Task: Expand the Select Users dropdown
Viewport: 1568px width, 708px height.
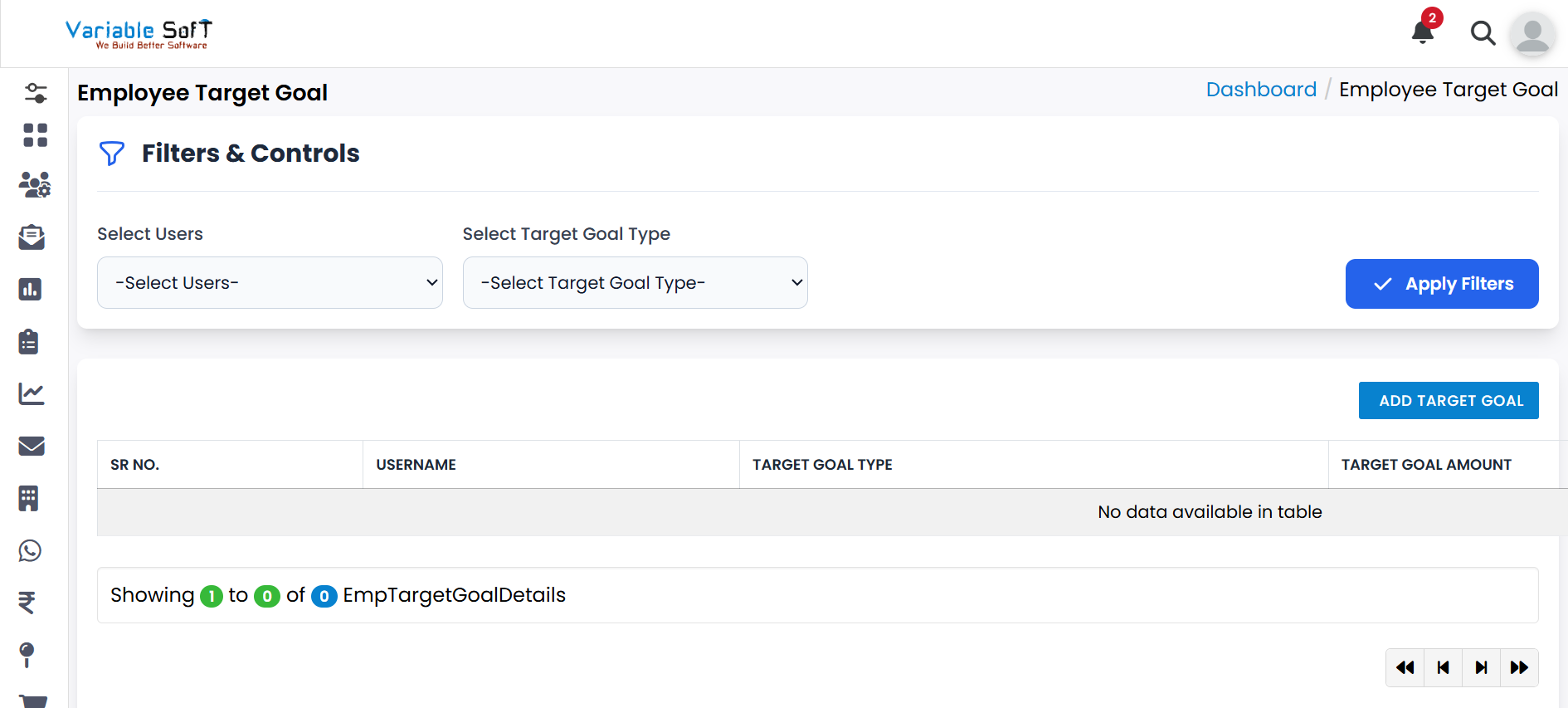Action: coord(270,283)
